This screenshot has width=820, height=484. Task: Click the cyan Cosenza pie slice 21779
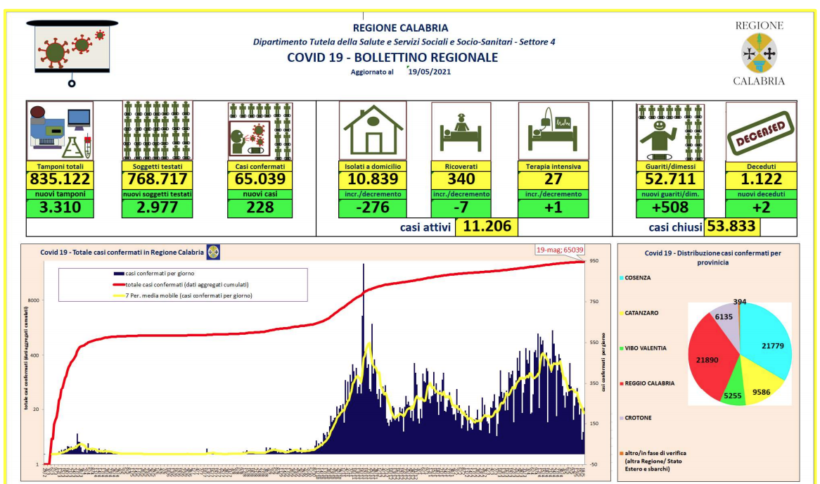[767, 345]
